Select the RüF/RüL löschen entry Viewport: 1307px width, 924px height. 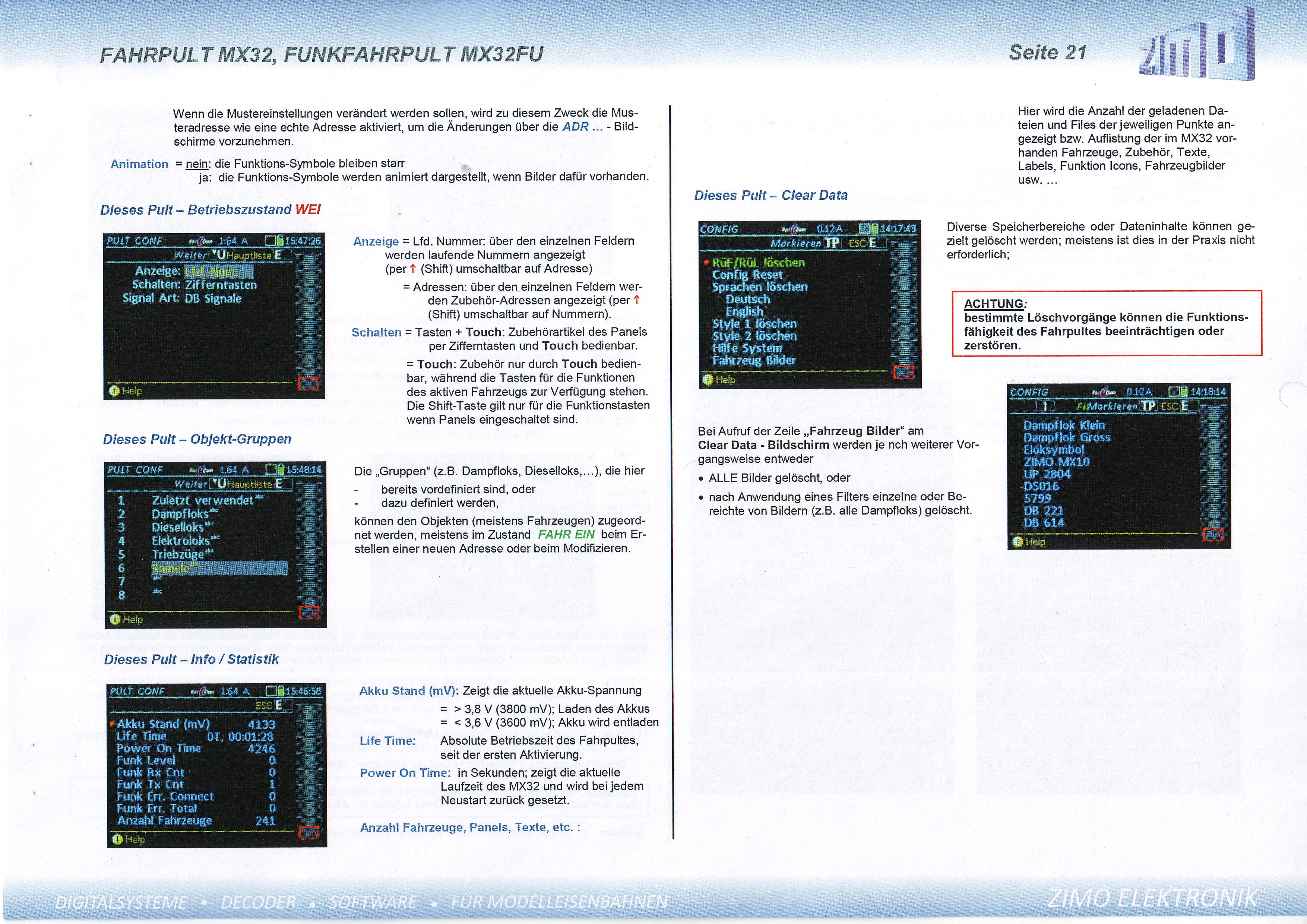pyautogui.click(x=758, y=262)
